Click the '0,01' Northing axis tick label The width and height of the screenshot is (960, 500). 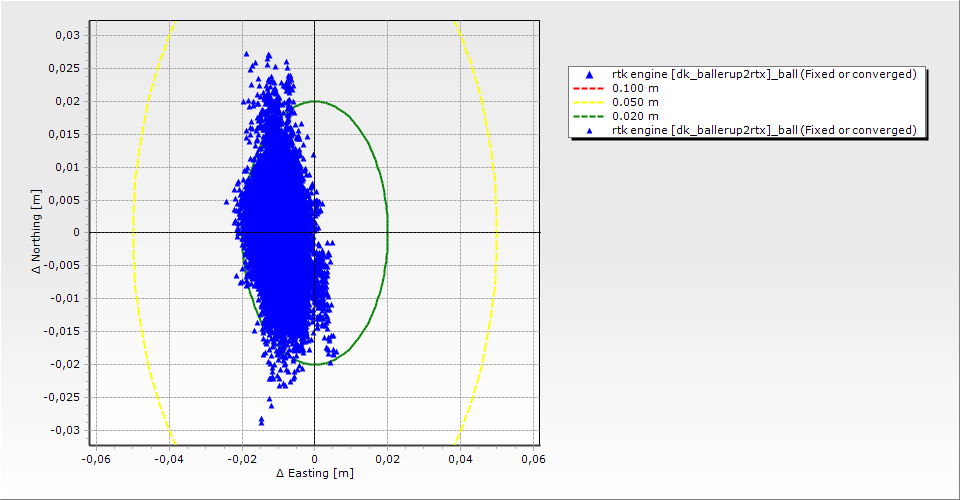67,167
